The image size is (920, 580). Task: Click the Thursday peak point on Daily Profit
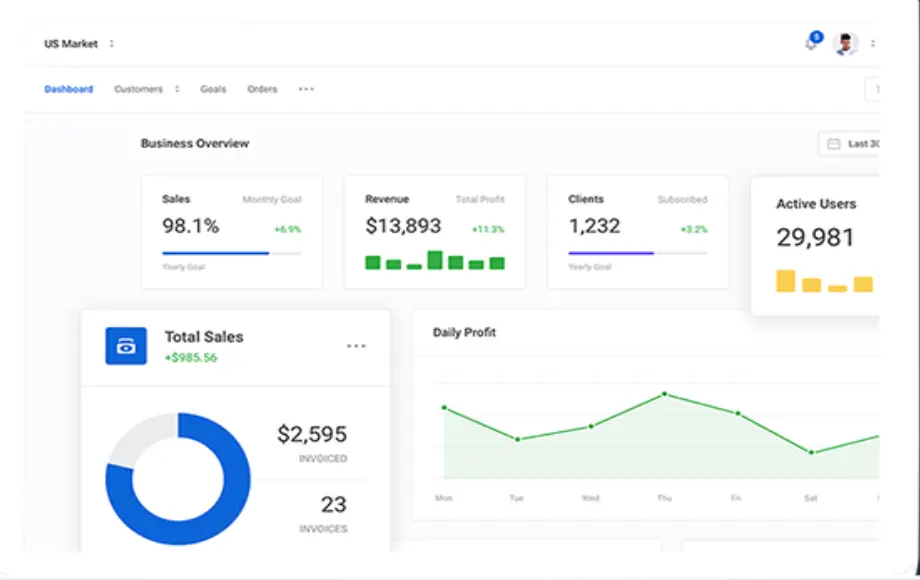(x=664, y=394)
